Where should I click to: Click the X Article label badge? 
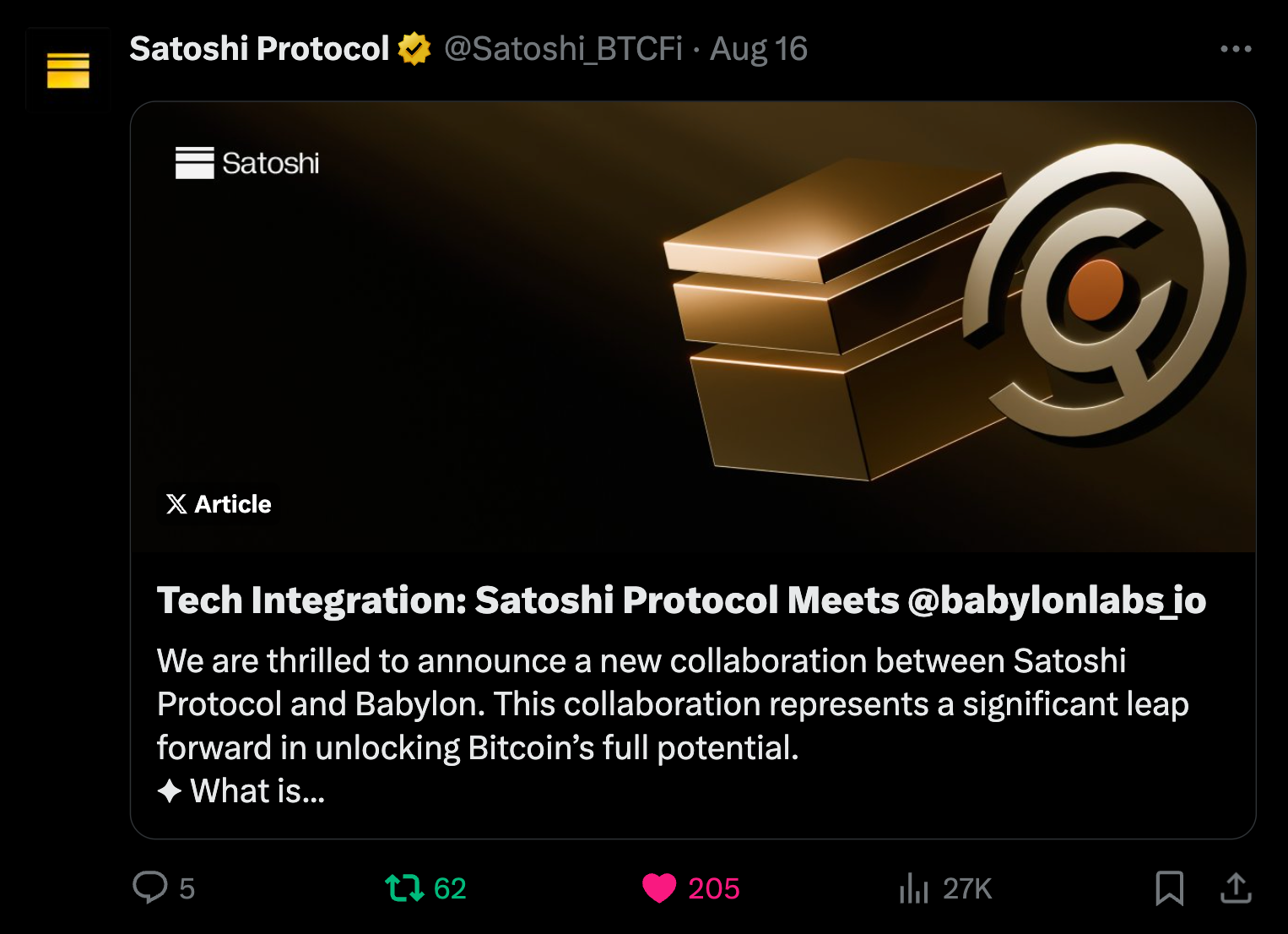219,504
